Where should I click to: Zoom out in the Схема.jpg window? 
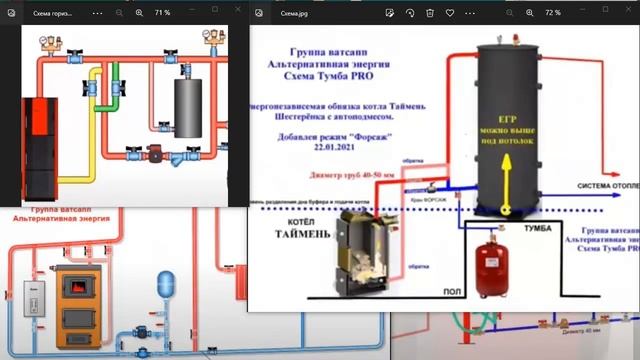(x=509, y=13)
